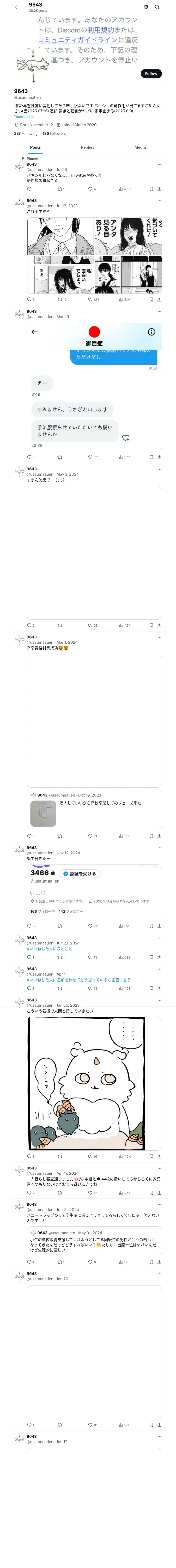Open more options on the pinned Jul 26 post
This screenshot has height=1568, width=176.
[x=160, y=164]
